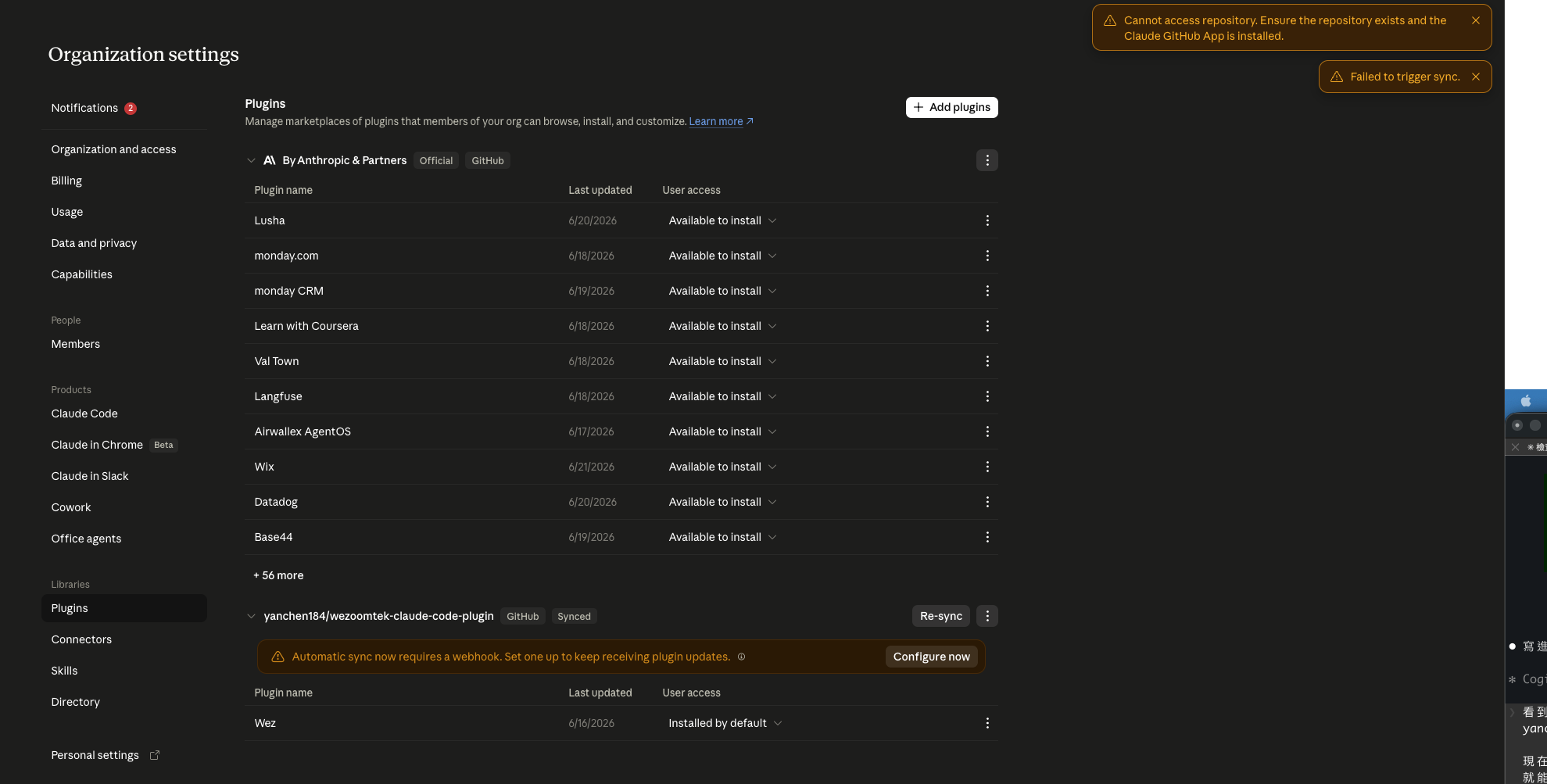Change user access for Val Town
The height and width of the screenshot is (784, 1547).
tap(722, 361)
